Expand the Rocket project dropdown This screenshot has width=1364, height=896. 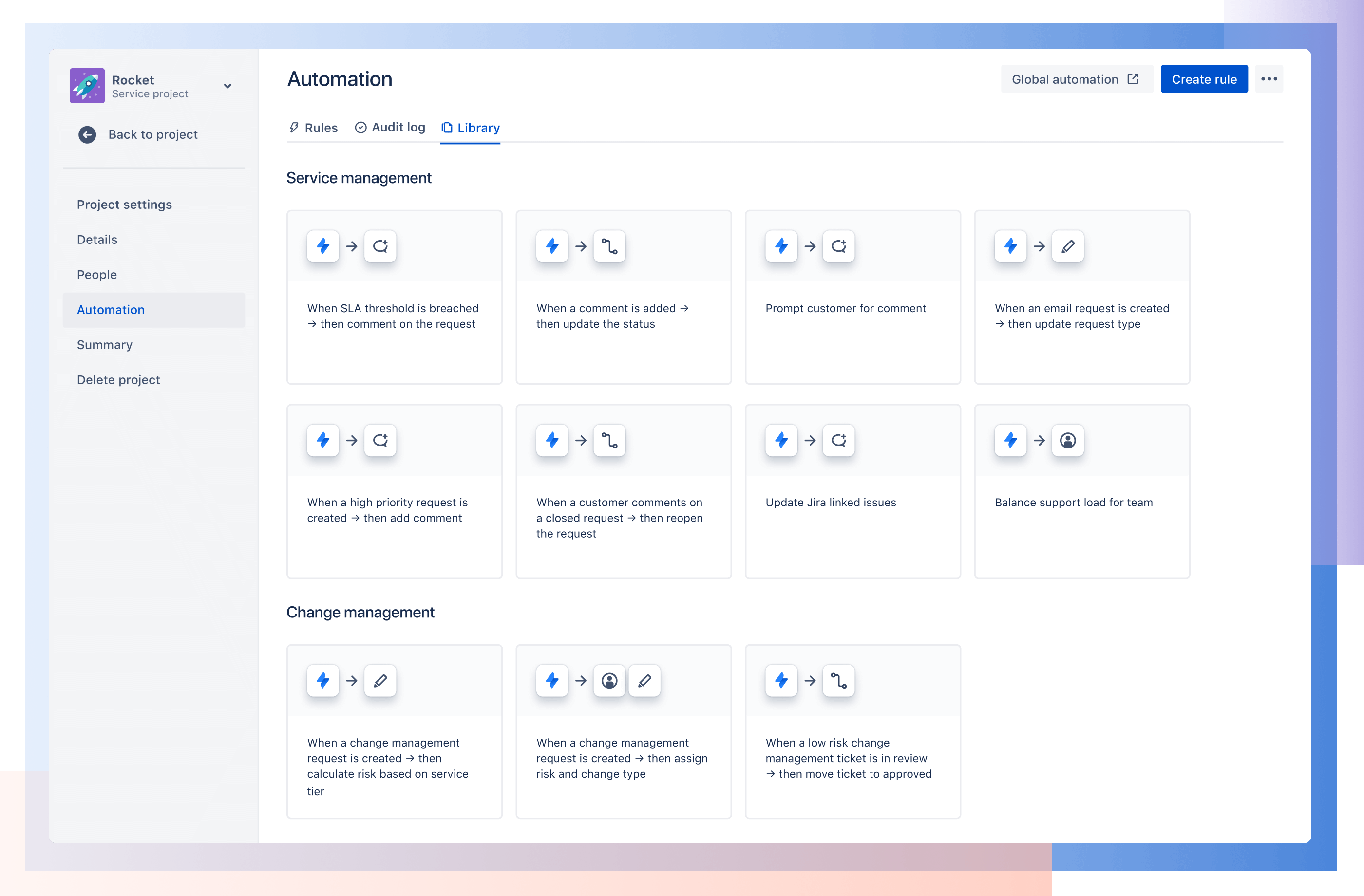[227, 87]
